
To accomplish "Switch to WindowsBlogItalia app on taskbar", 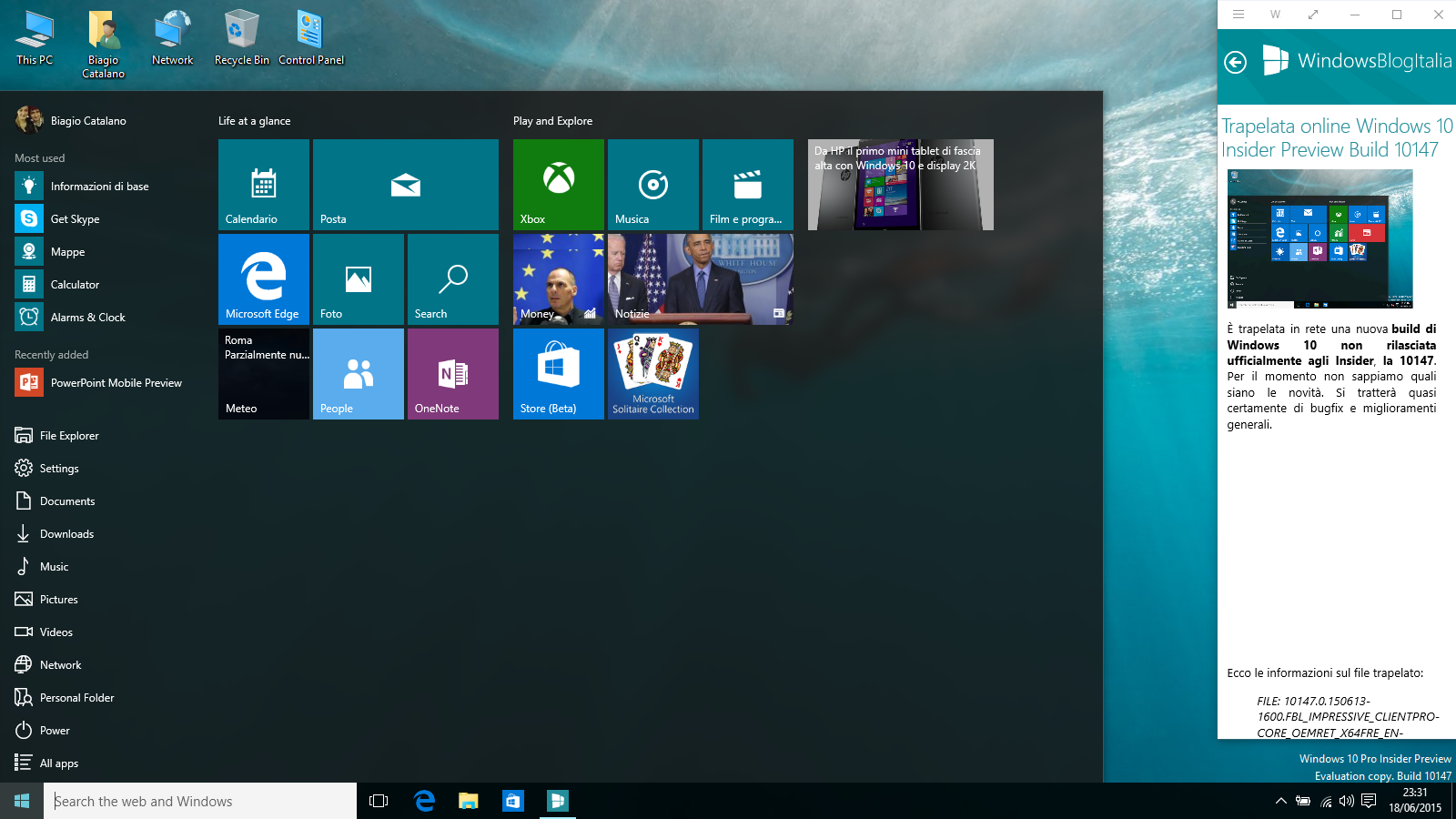I will click(558, 801).
